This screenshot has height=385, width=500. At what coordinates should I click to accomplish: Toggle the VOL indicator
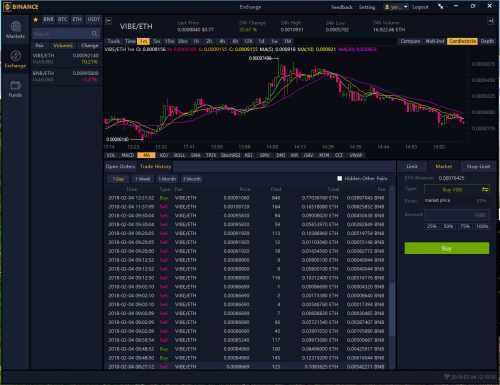click(x=111, y=155)
